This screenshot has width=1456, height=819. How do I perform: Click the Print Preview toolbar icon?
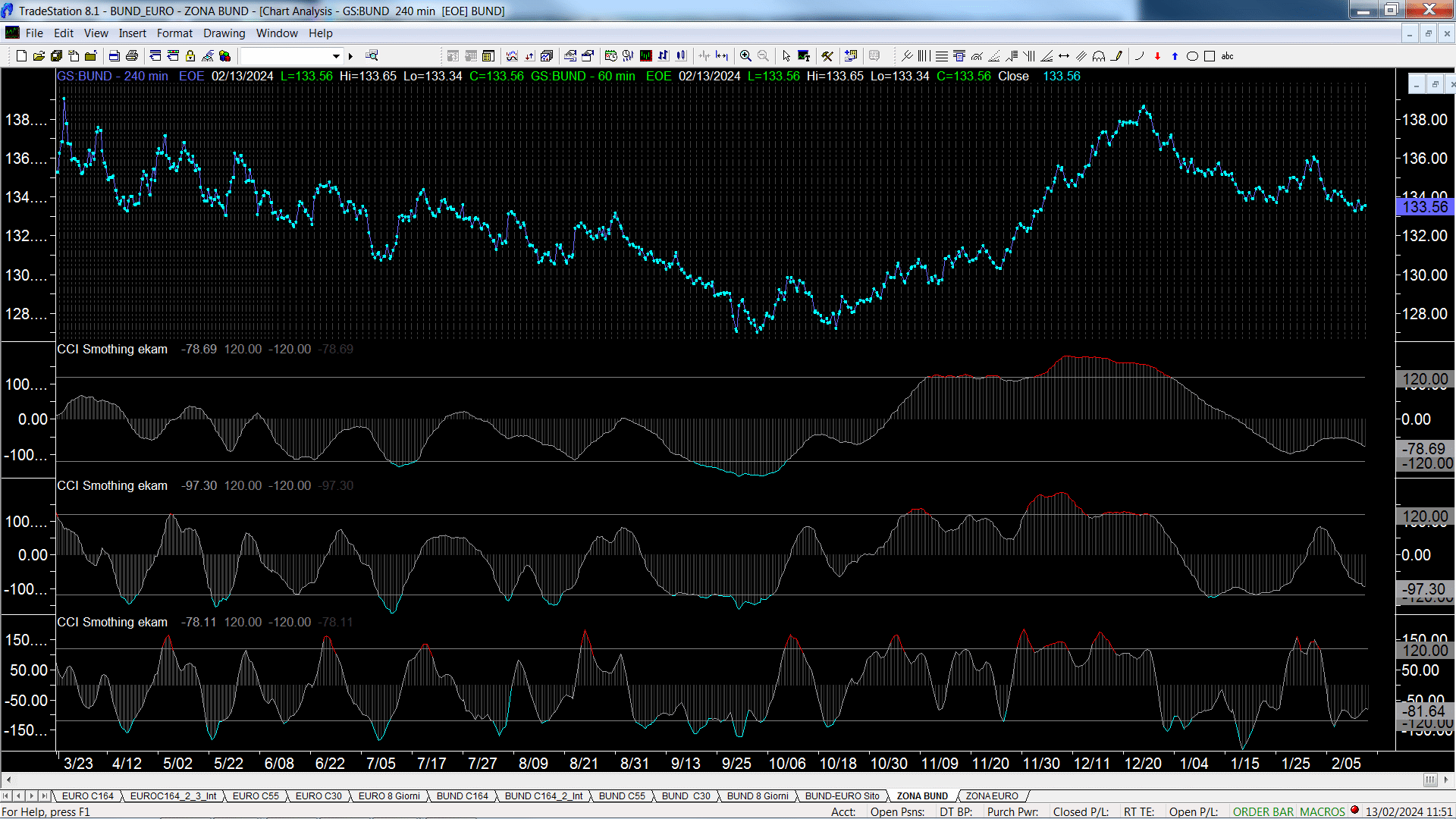coord(114,56)
